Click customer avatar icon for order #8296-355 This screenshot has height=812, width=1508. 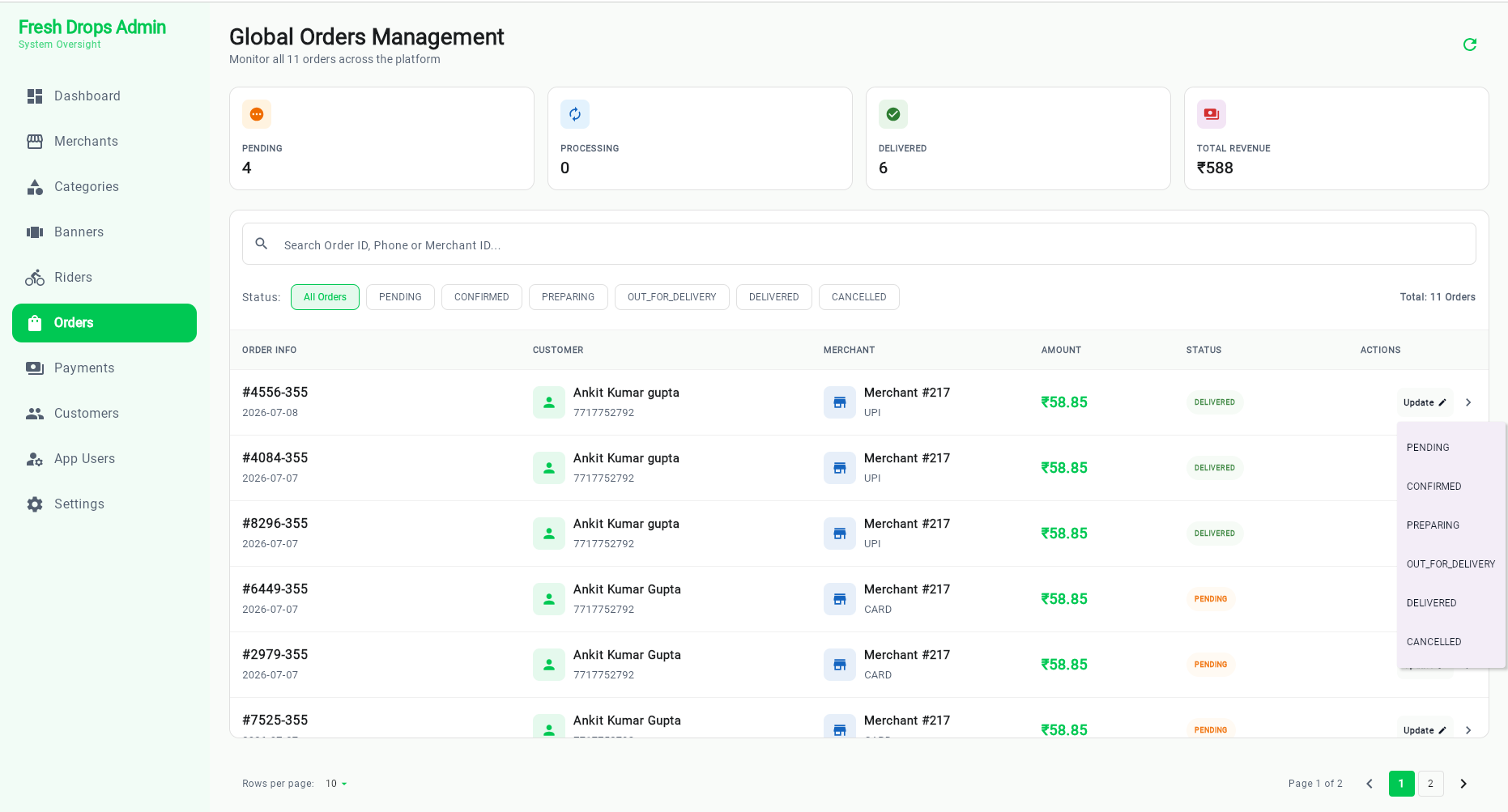click(549, 534)
